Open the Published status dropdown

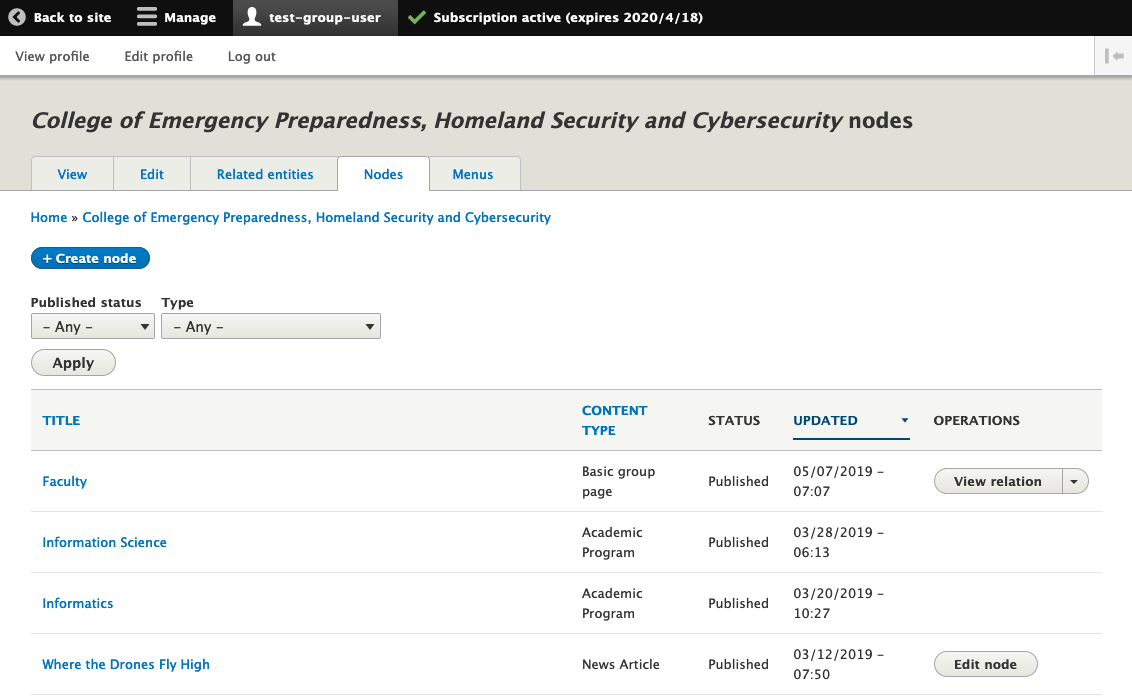[92, 327]
